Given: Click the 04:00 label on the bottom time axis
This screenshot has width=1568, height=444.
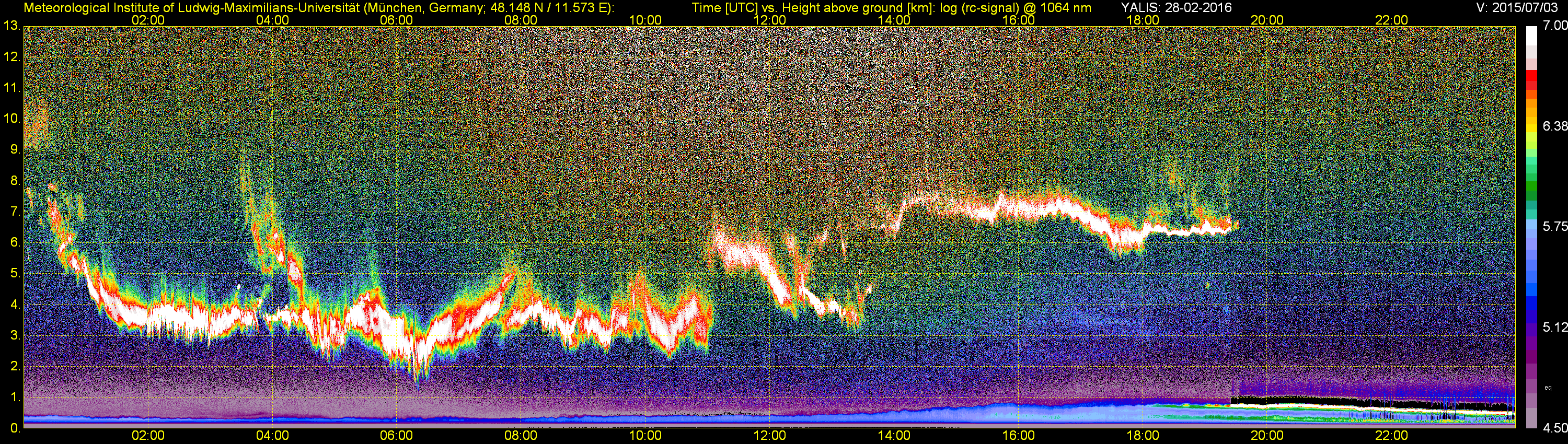Looking at the screenshot, I should [272, 436].
